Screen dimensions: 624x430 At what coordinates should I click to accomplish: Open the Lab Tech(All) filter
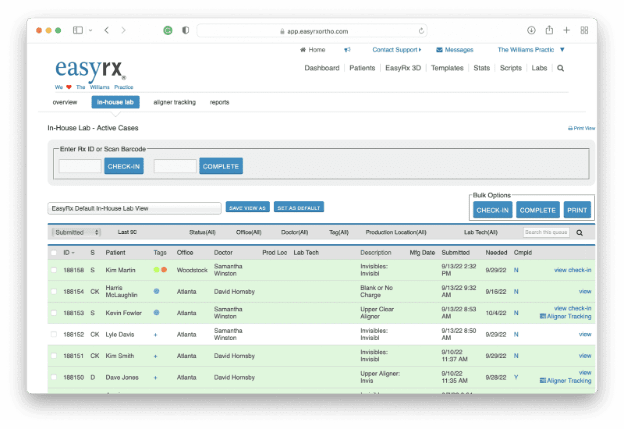[481, 232]
